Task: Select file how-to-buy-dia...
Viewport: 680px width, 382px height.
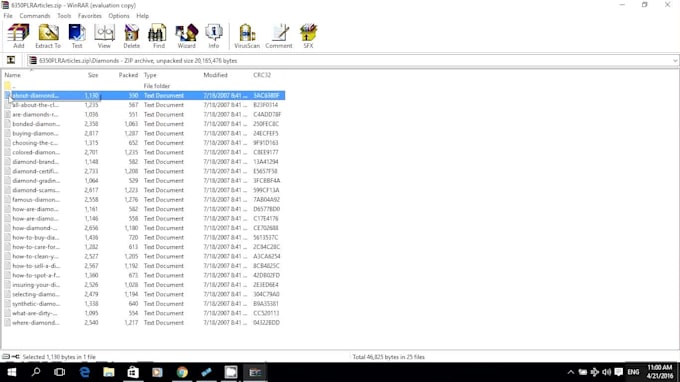Action: tap(144, 238)
